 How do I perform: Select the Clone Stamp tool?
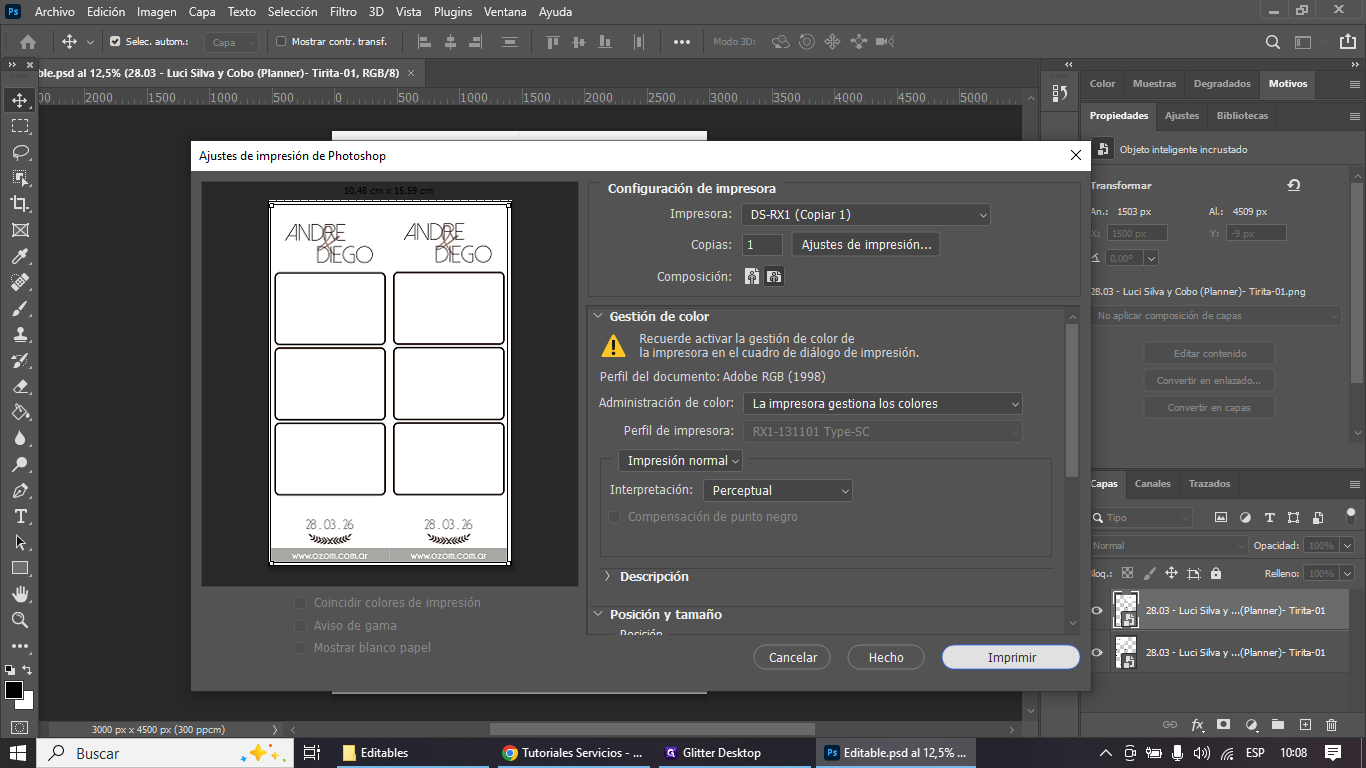click(19, 334)
